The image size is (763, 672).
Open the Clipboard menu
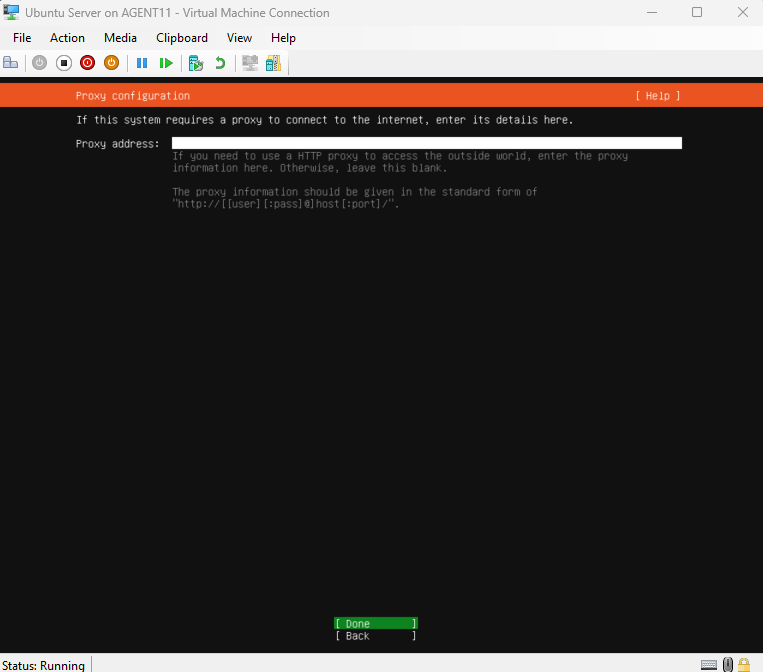coord(182,38)
